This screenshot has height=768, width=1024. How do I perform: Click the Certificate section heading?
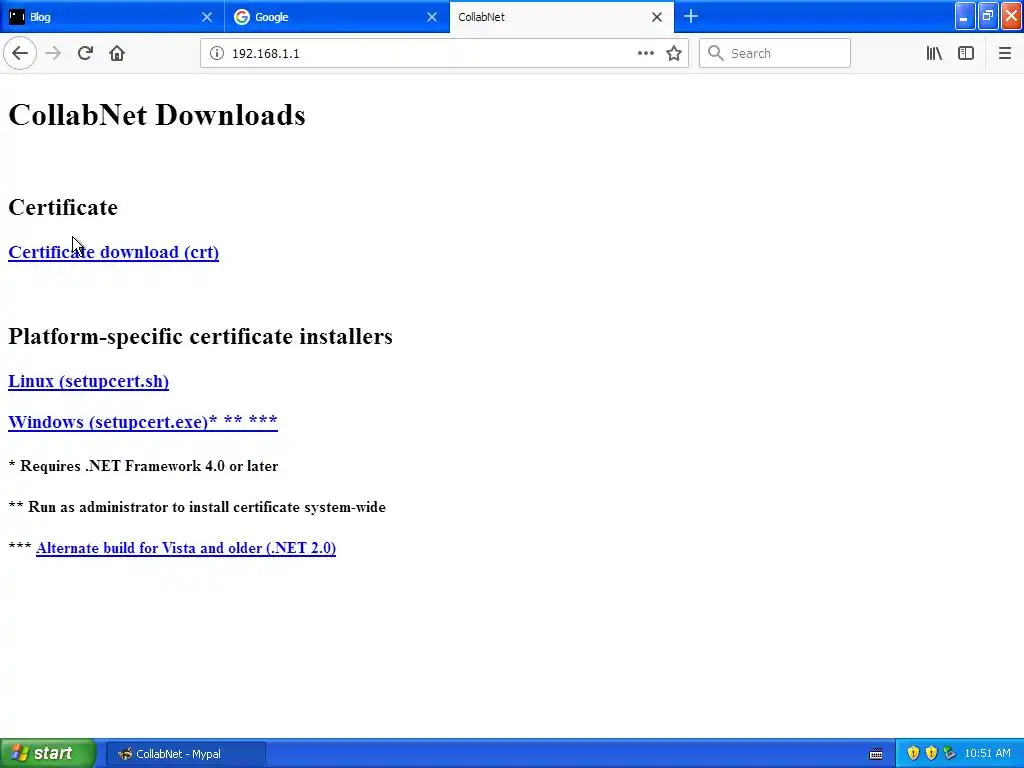tap(63, 207)
